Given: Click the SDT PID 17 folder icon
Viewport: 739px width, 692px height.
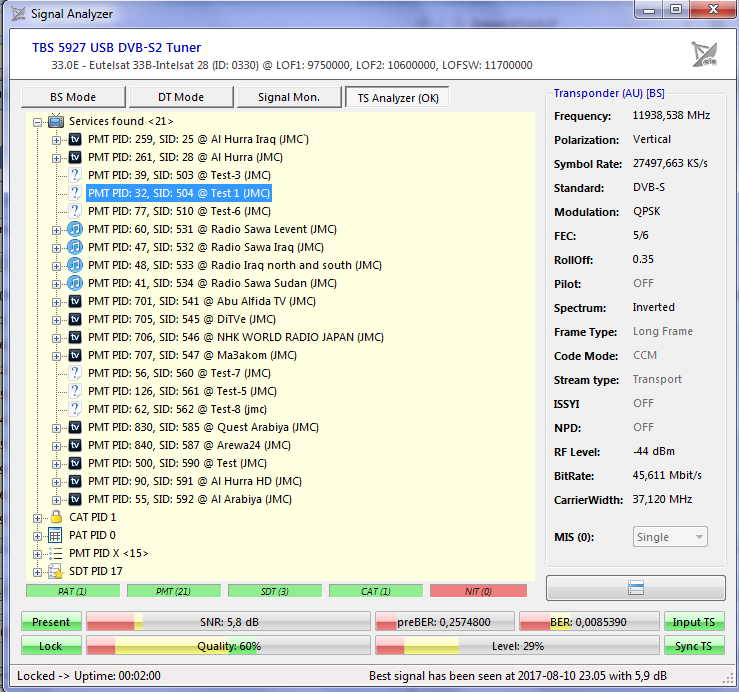Looking at the screenshot, I should pos(56,571).
